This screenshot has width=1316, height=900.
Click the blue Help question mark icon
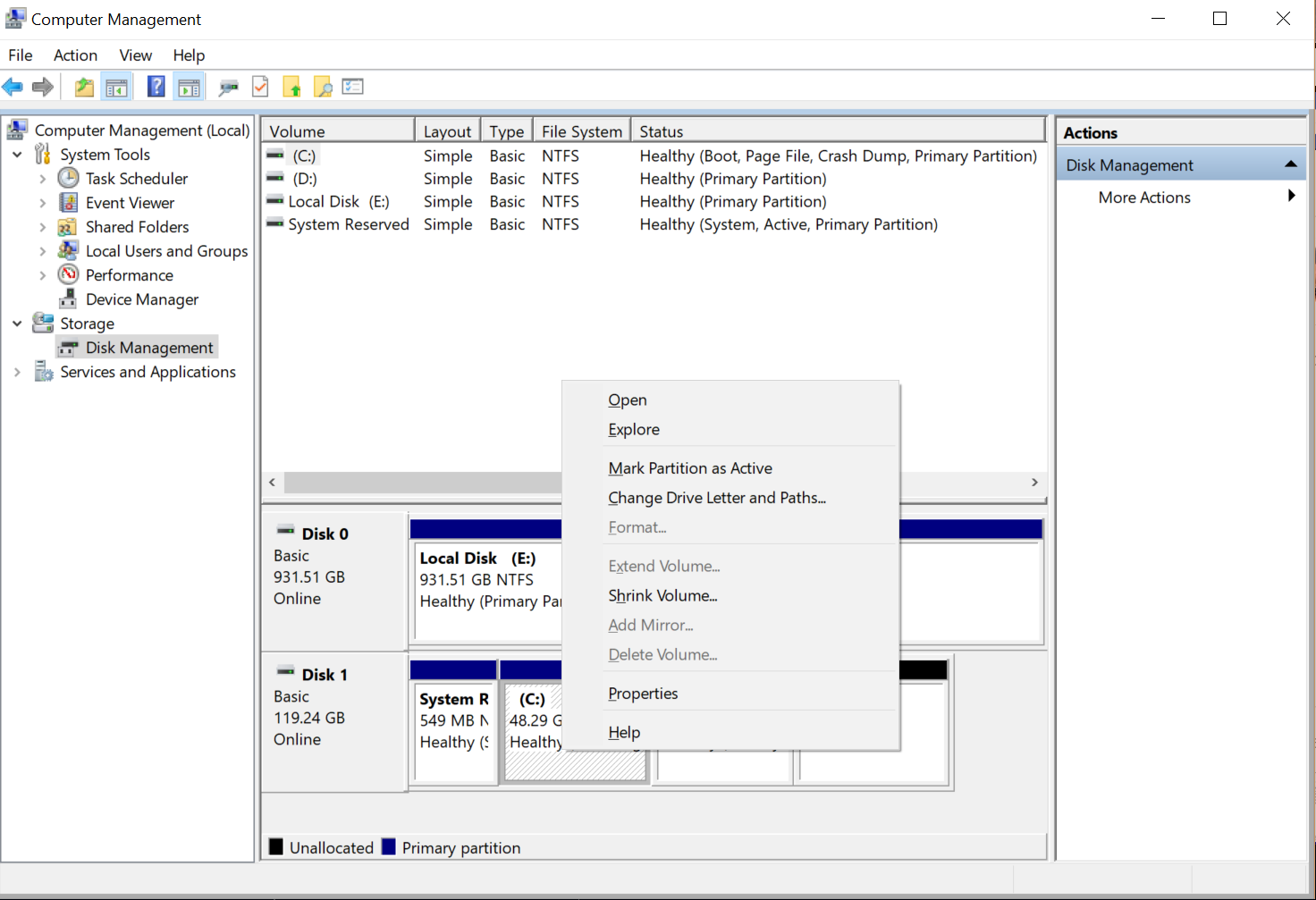coord(156,87)
